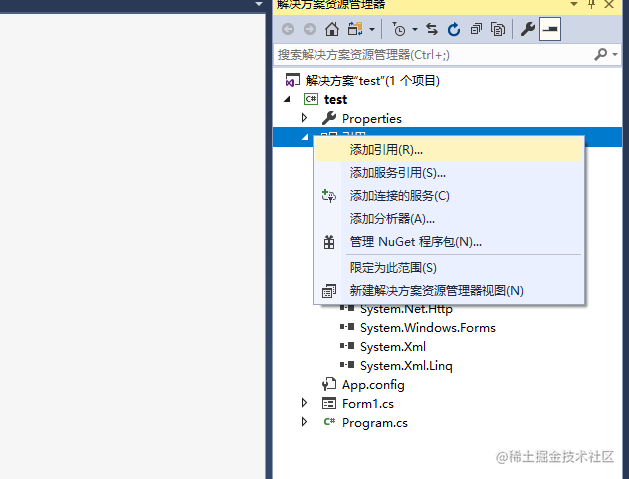Viewport: 629px width, 479px height.
Task: Click the magnifier search icon
Action: pyautogui.click(x=601, y=54)
